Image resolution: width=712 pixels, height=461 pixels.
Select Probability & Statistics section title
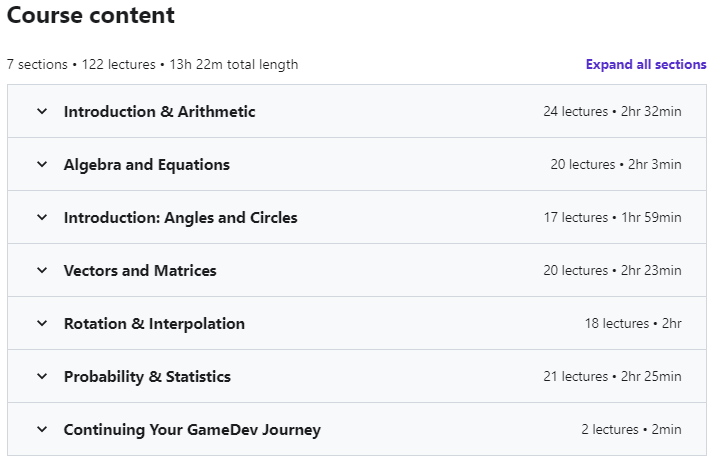147,377
